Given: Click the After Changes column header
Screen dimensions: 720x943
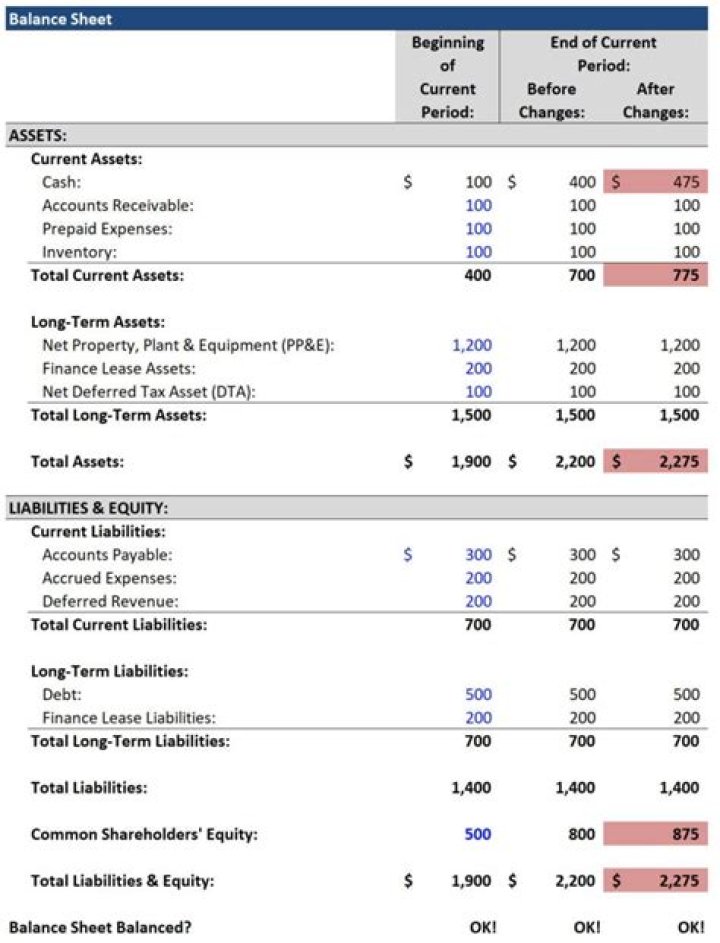Looking at the screenshot, I should tap(656, 100).
